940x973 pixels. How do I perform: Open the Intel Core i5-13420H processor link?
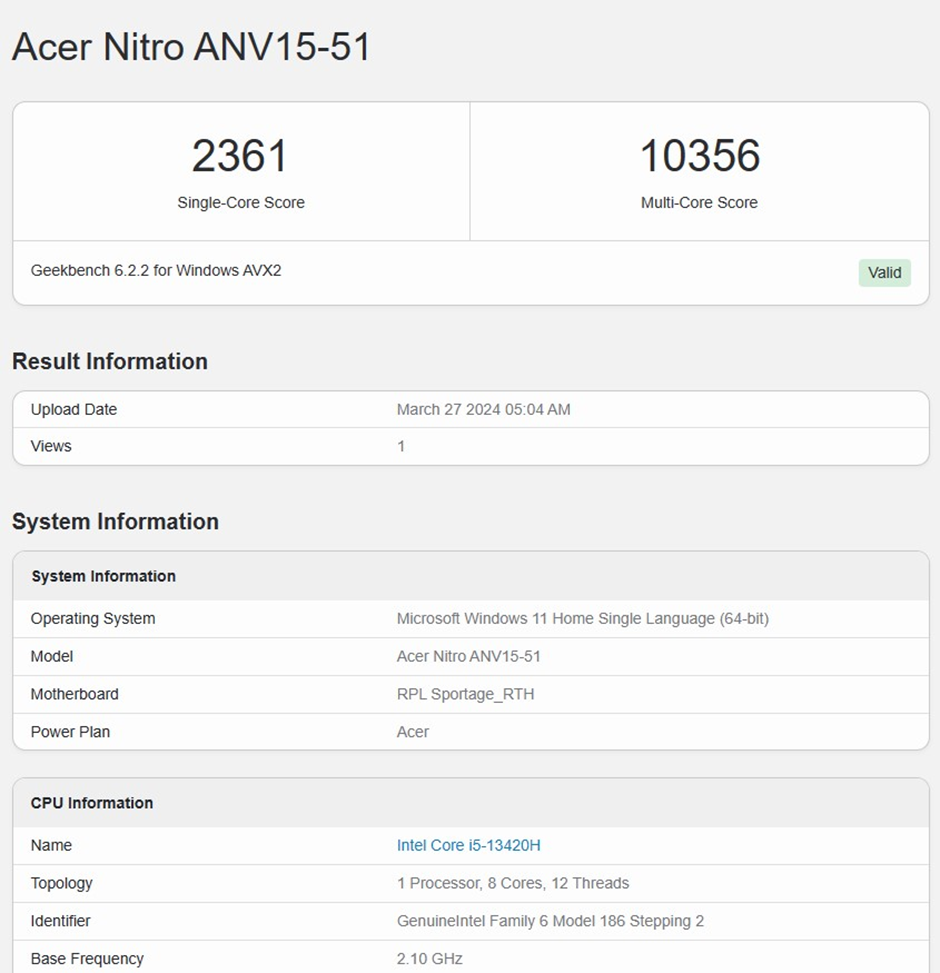468,845
